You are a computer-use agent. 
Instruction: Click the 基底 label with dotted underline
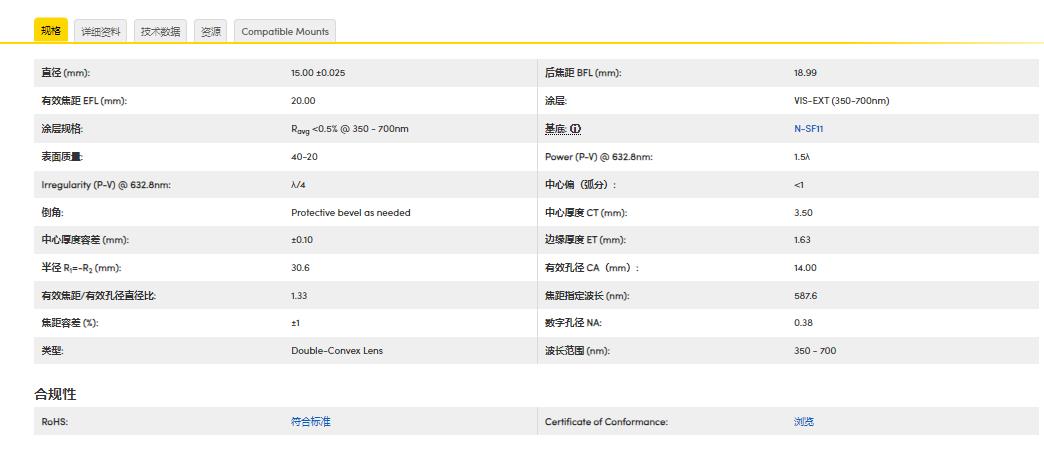555,129
